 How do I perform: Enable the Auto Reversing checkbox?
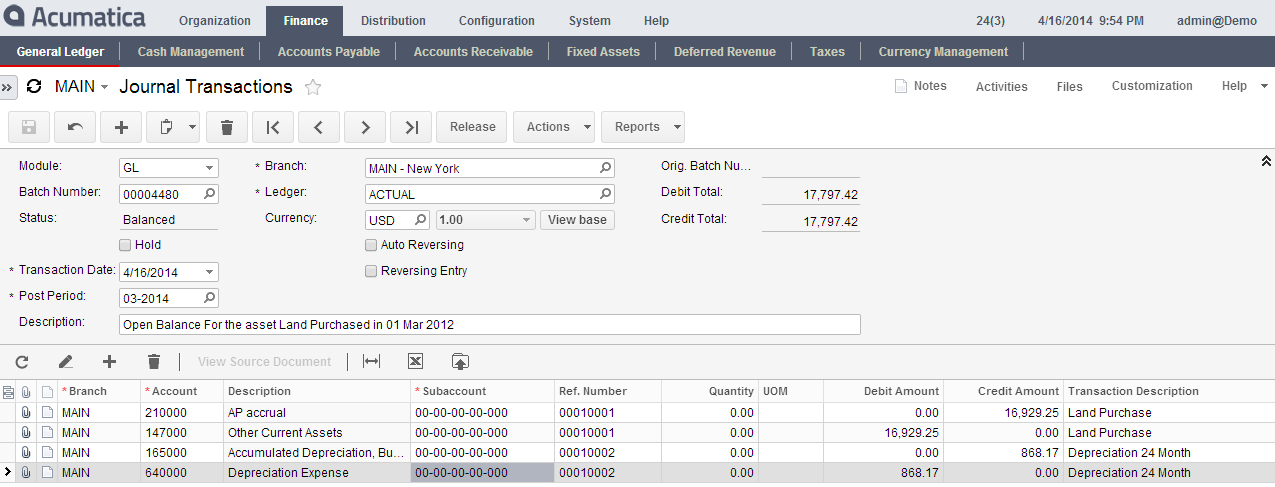pyautogui.click(x=371, y=245)
